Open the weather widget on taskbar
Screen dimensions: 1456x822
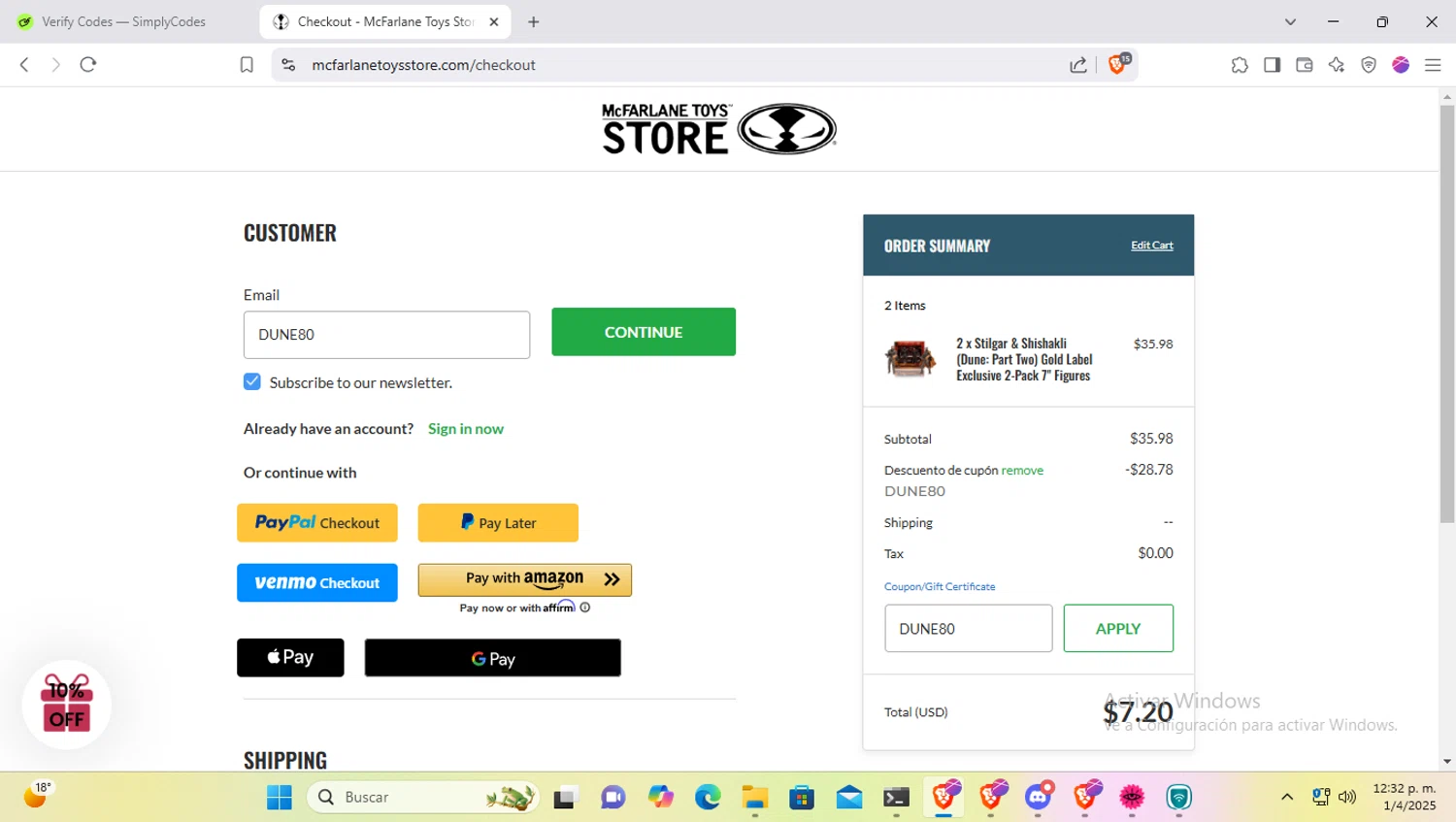tap(38, 796)
